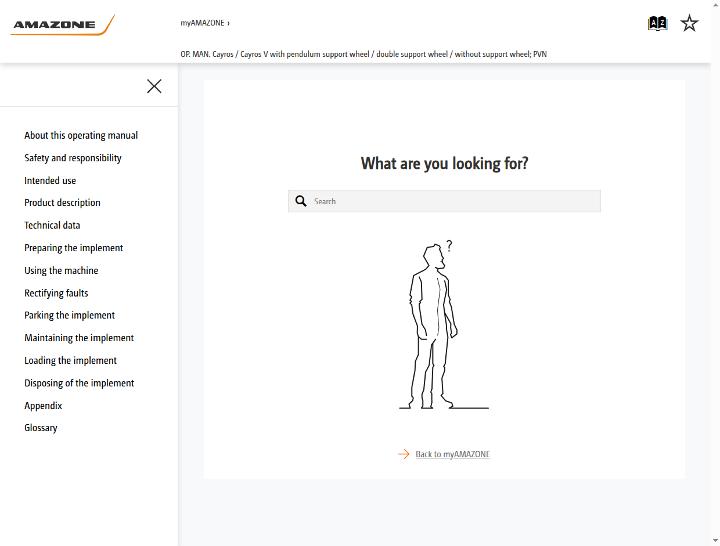
Task: Select Technical data in sidebar
Action: point(52,225)
